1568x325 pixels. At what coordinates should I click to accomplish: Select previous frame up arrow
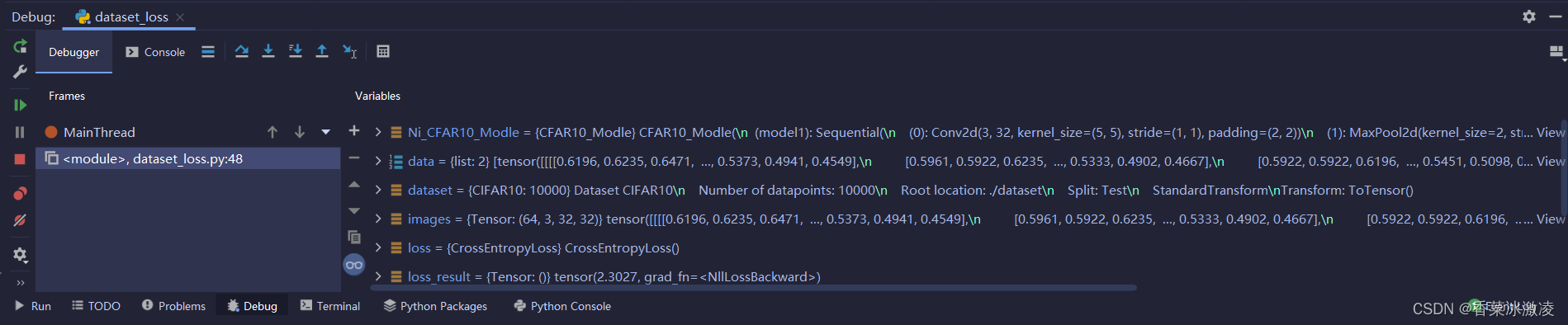272,132
